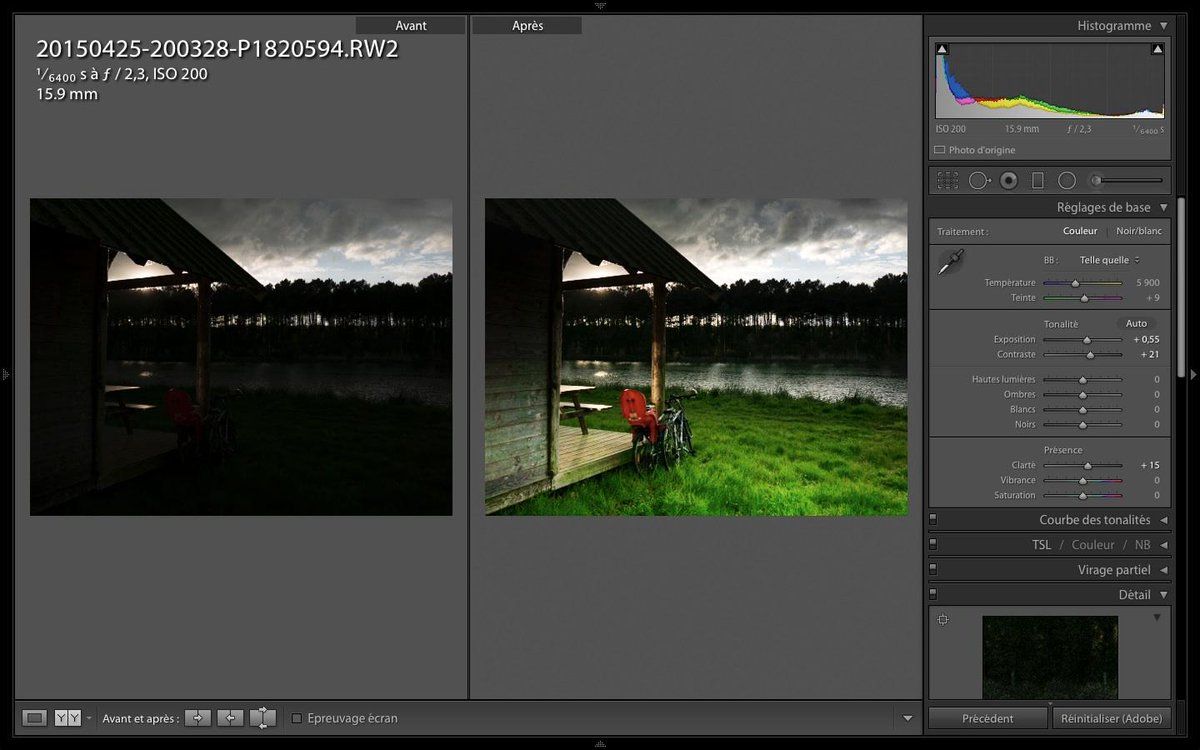Toggle shadow clipping indicator in histogram
Image resolution: width=1200 pixels, height=750 pixels.
point(942,49)
